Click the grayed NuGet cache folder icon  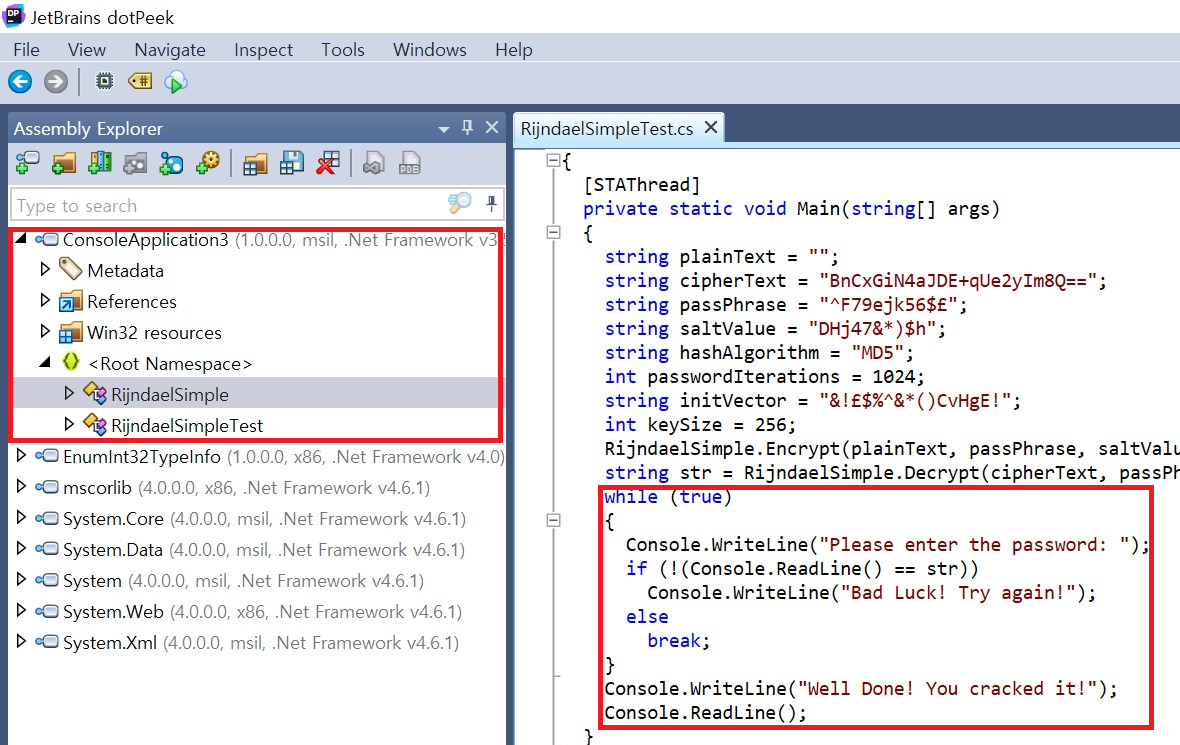(135, 163)
